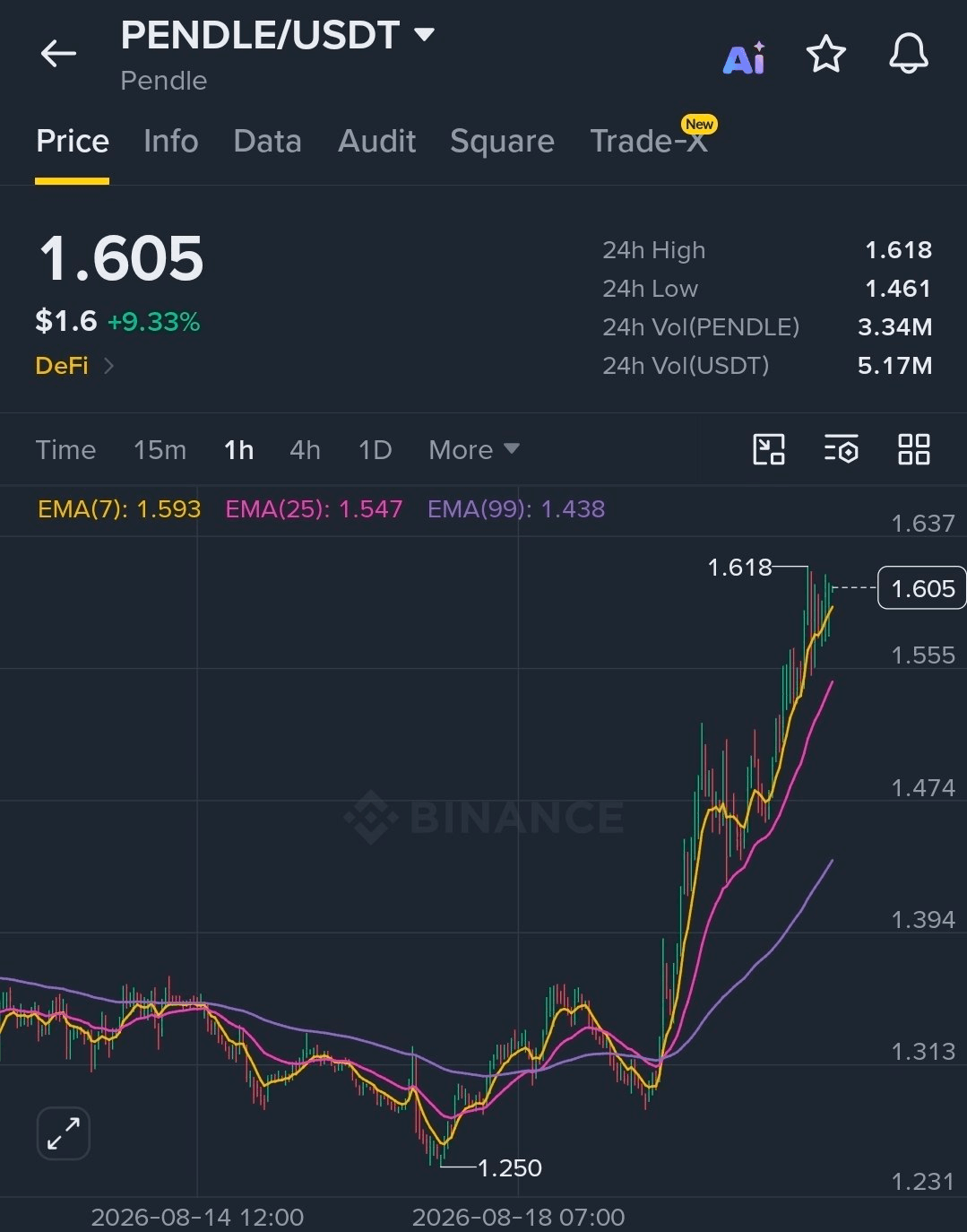Viewport: 967px width, 1232px height.
Task: Click the $1.6 USD price text
Action: coord(65,321)
